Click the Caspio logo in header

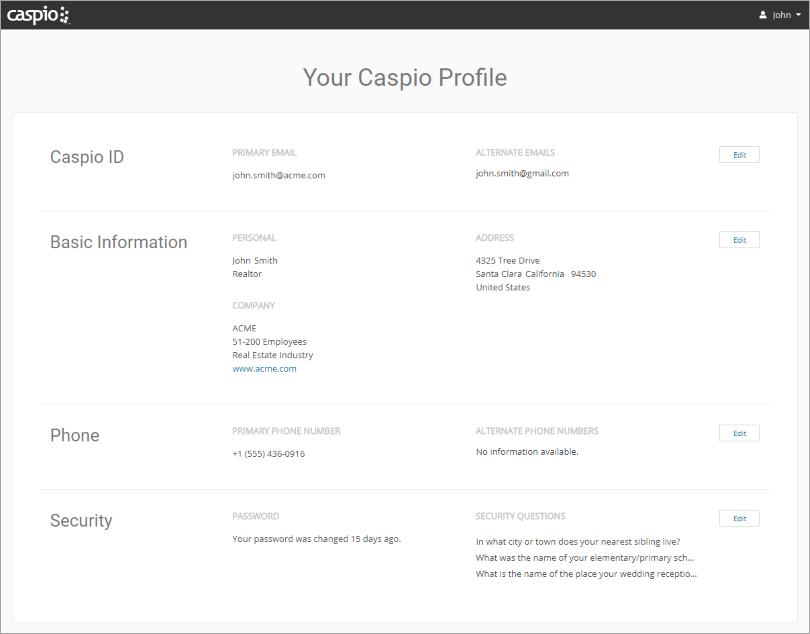[x=38, y=14]
